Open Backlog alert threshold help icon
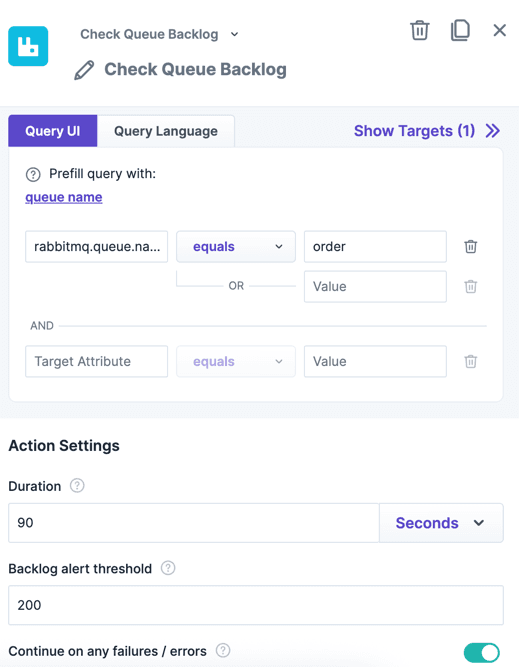Screen dimensions: 519x667 point(168,568)
